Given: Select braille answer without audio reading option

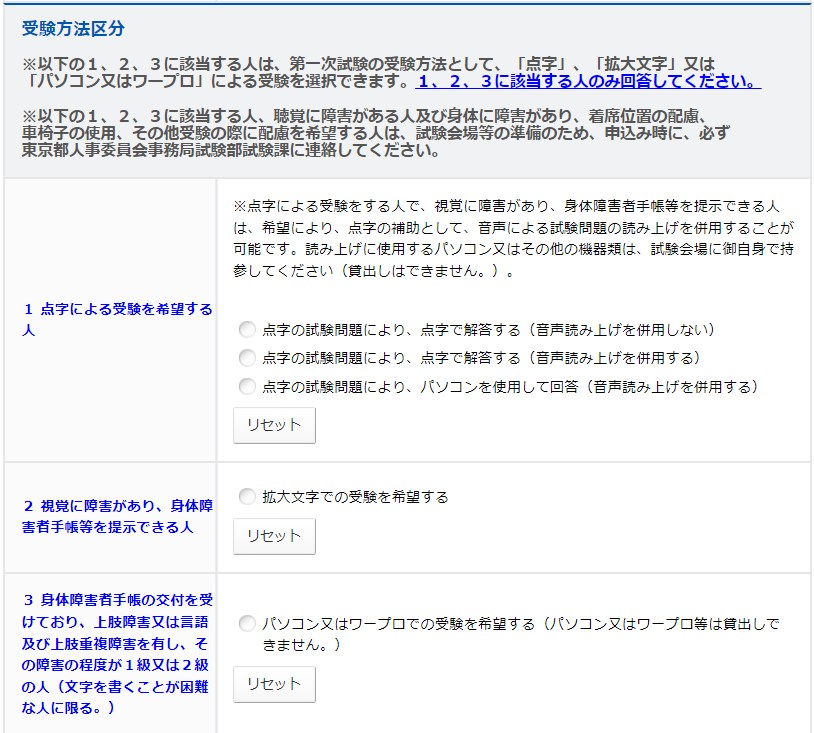Looking at the screenshot, I should click(247, 330).
